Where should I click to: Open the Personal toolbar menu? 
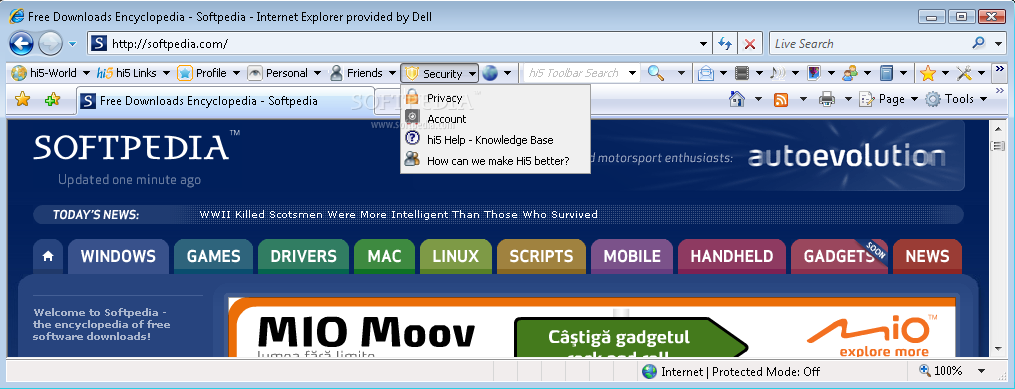pyautogui.click(x=284, y=73)
